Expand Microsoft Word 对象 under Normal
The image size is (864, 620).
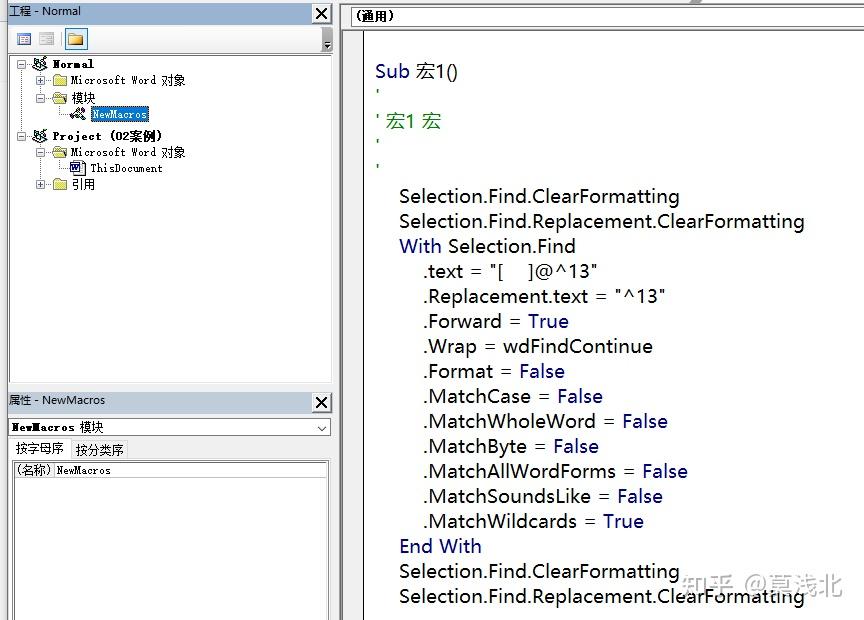click(x=40, y=80)
